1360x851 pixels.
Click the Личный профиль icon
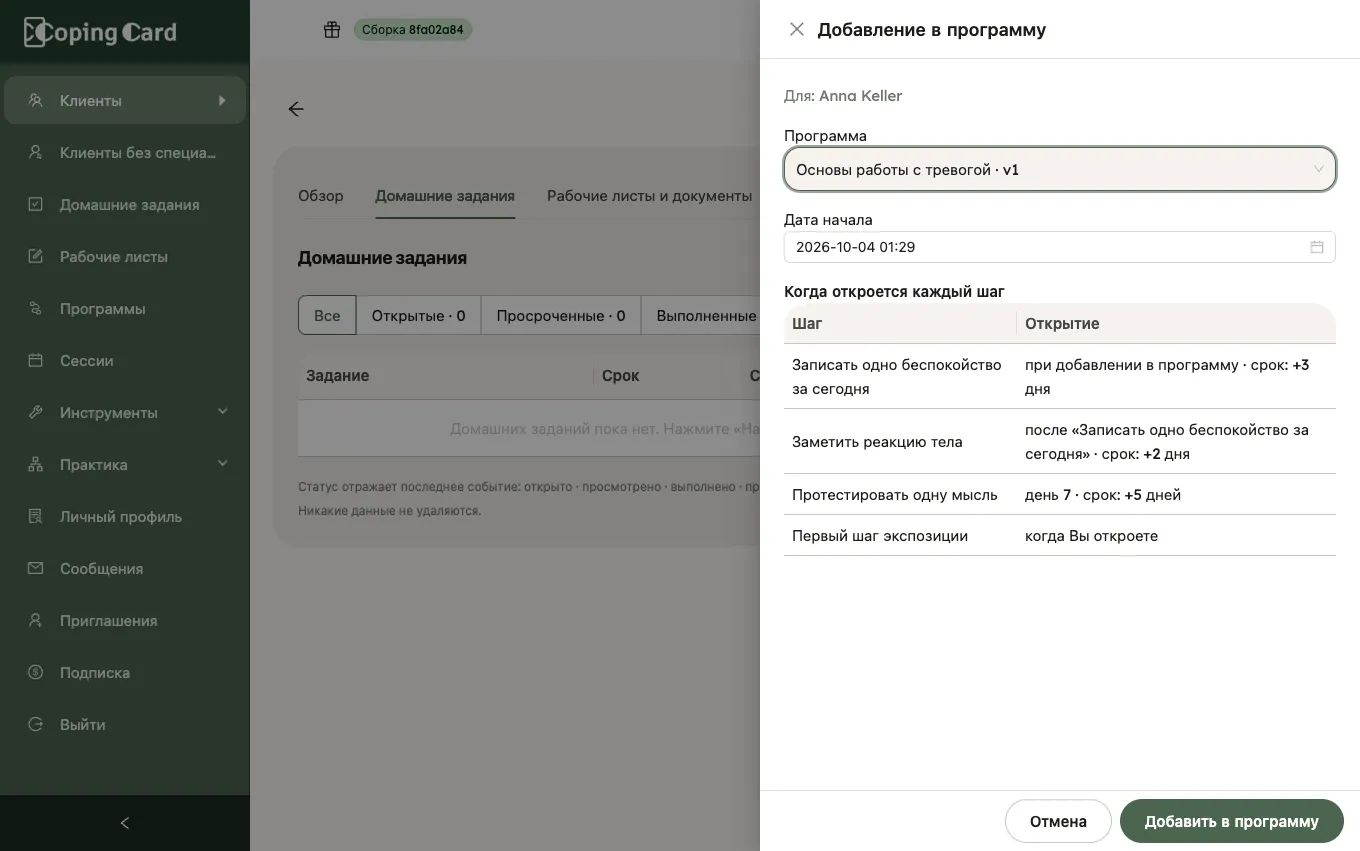click(36, 517)
